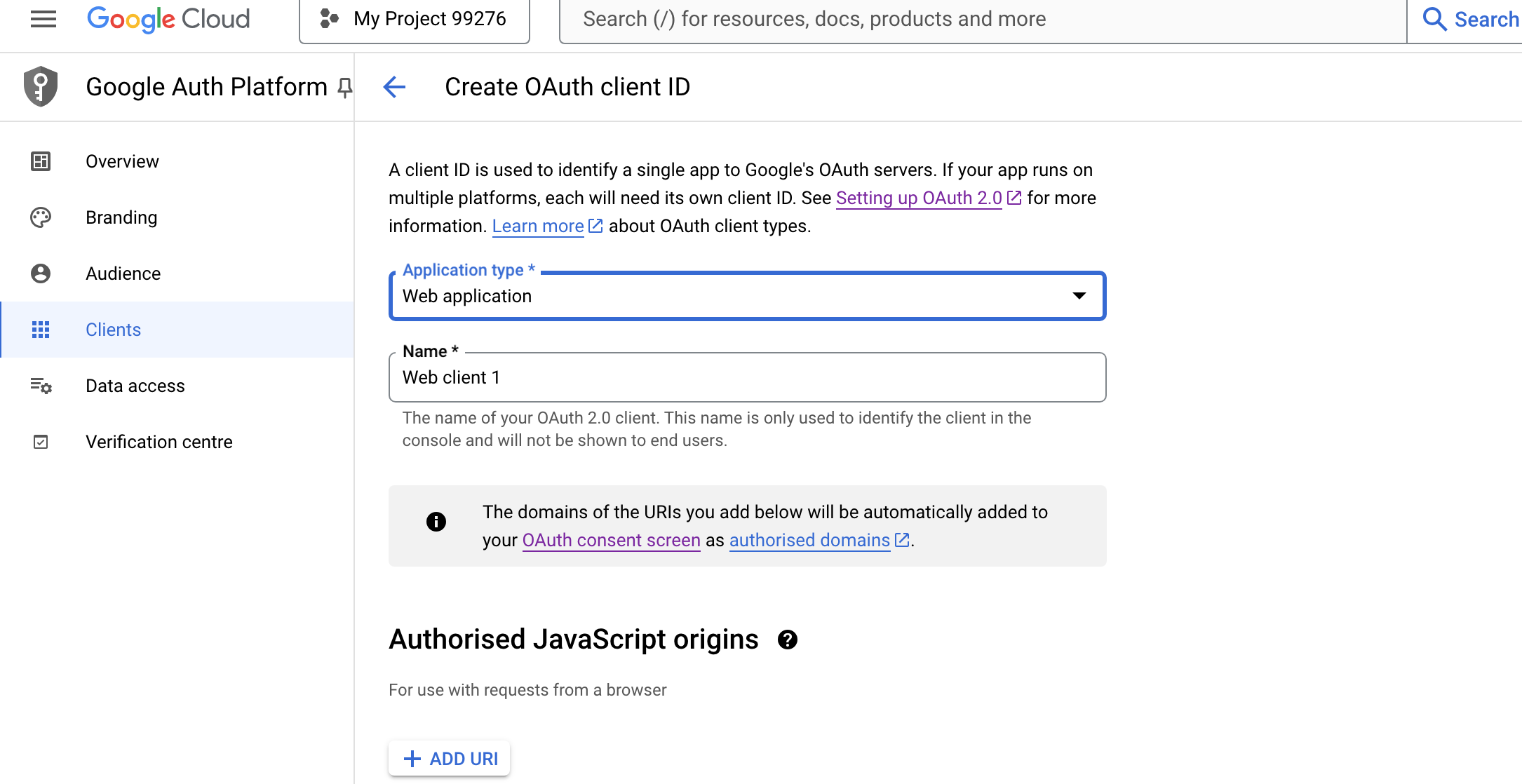
Task: Open the My Project 99276 project picker
Action: (x=415, y=19)
